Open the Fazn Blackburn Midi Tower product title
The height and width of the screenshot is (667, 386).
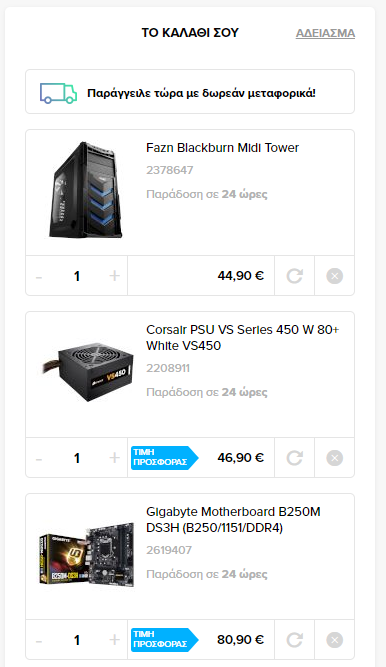point(222,148)
